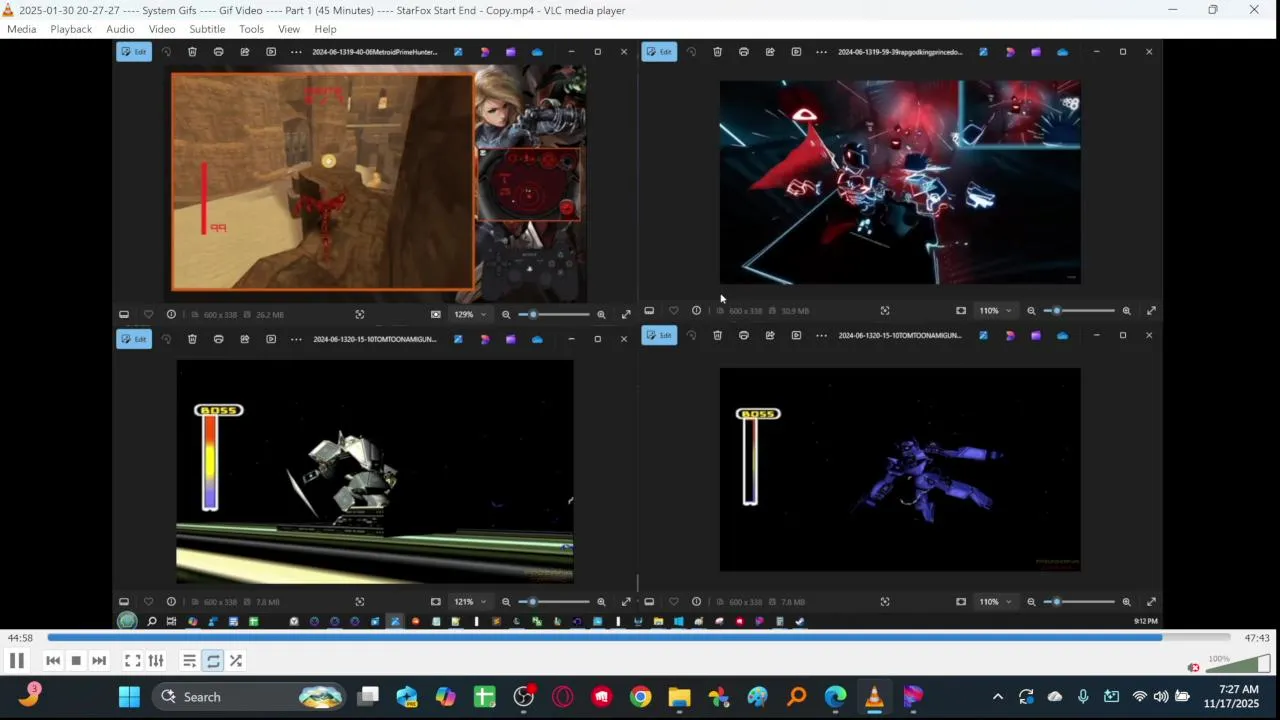Viewport: 1280px width, 720px height.
Task: Open See more in blue robot boss window
Action: tap(821, 335)
